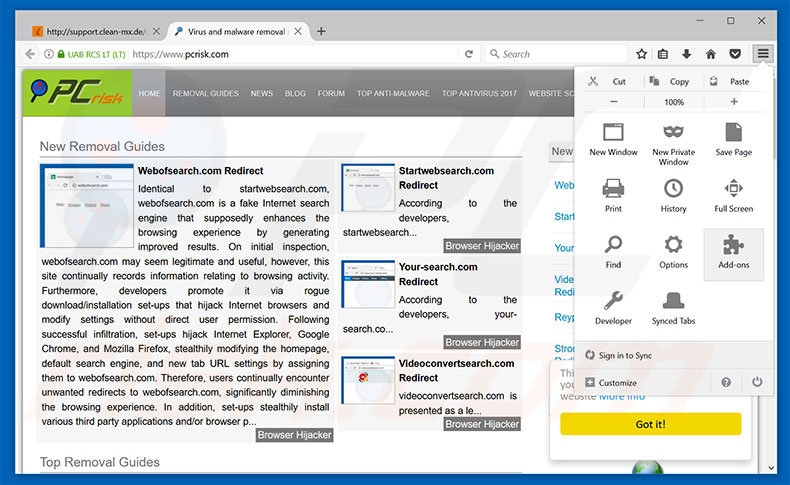Click the Startwebsearch.com article thumbnail
Image resolution: width=790 pixels, height=485 pixels.
(368, 187)
